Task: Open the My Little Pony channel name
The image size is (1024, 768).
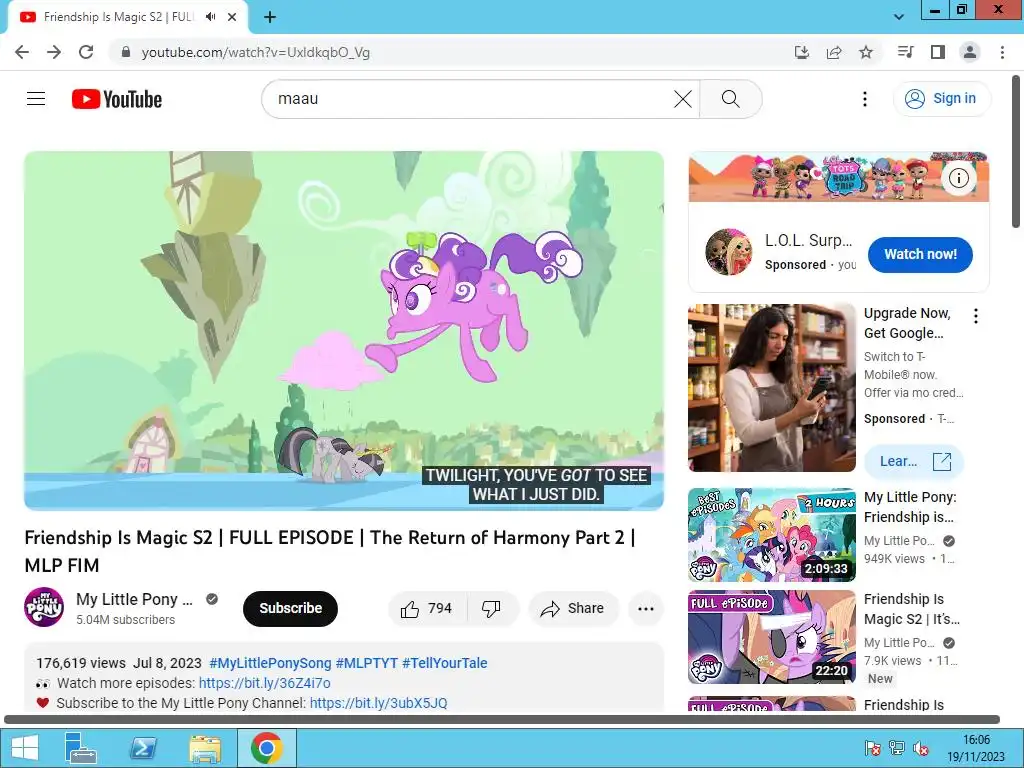Action: [135, 599]
